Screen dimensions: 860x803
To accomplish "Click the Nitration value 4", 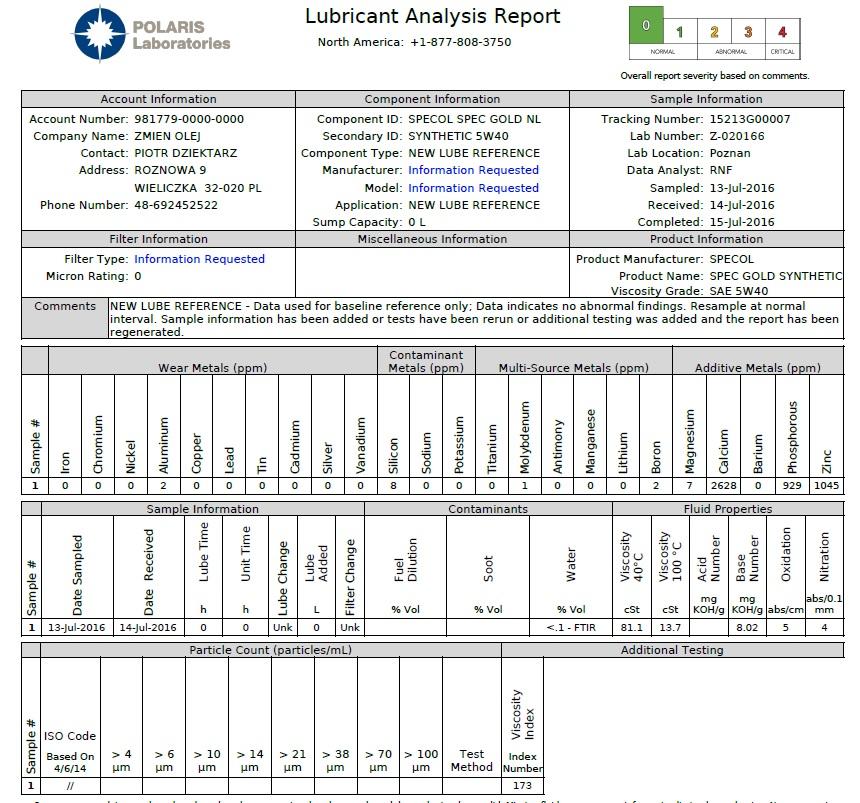I will coord(824,627).
